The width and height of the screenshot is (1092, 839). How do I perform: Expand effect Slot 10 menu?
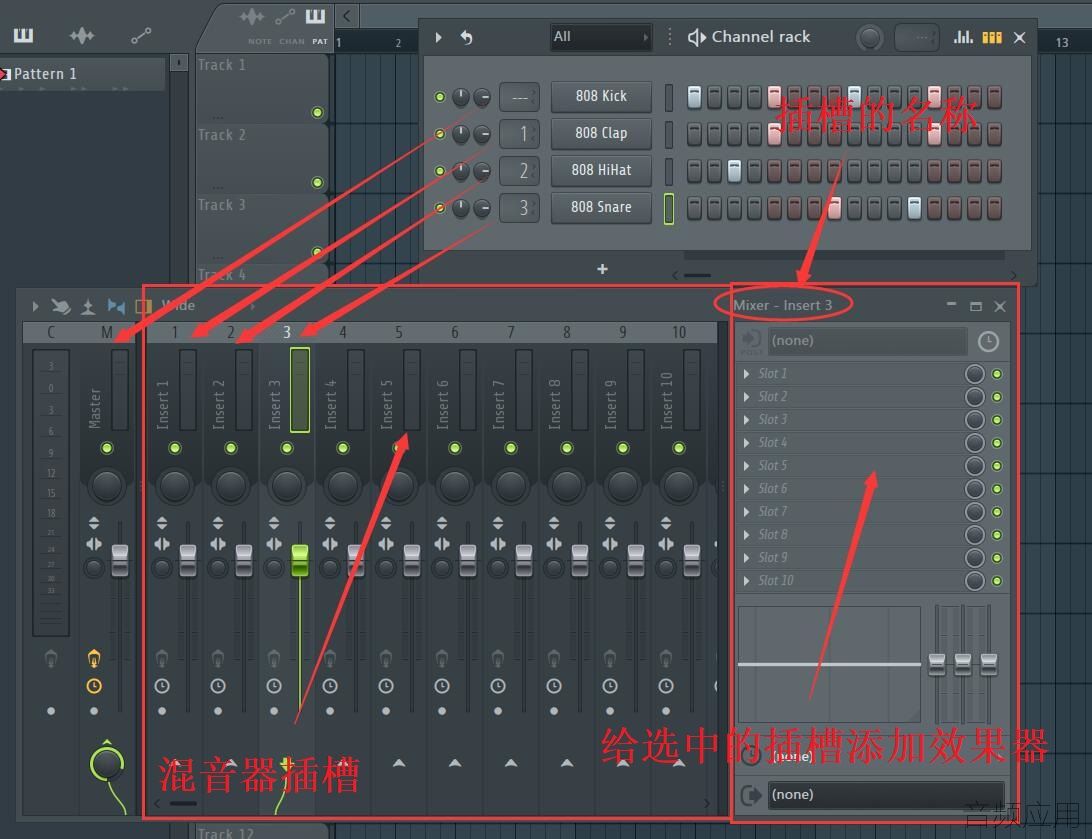(x=747, y=581)
